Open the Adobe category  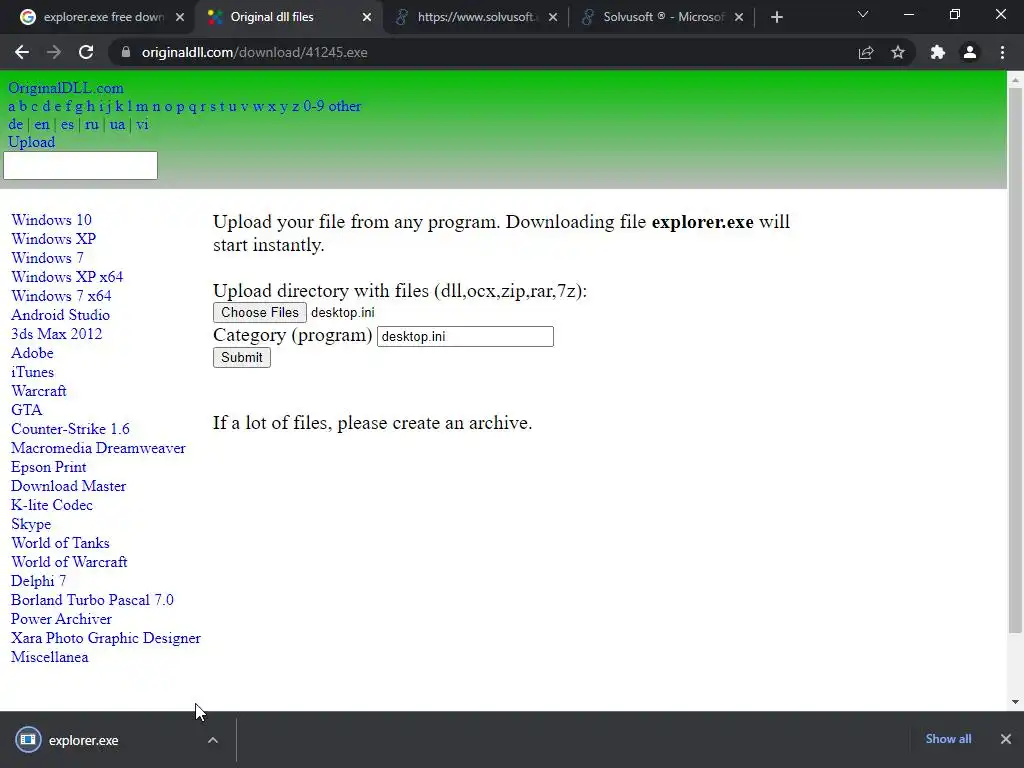pos(32,353)
